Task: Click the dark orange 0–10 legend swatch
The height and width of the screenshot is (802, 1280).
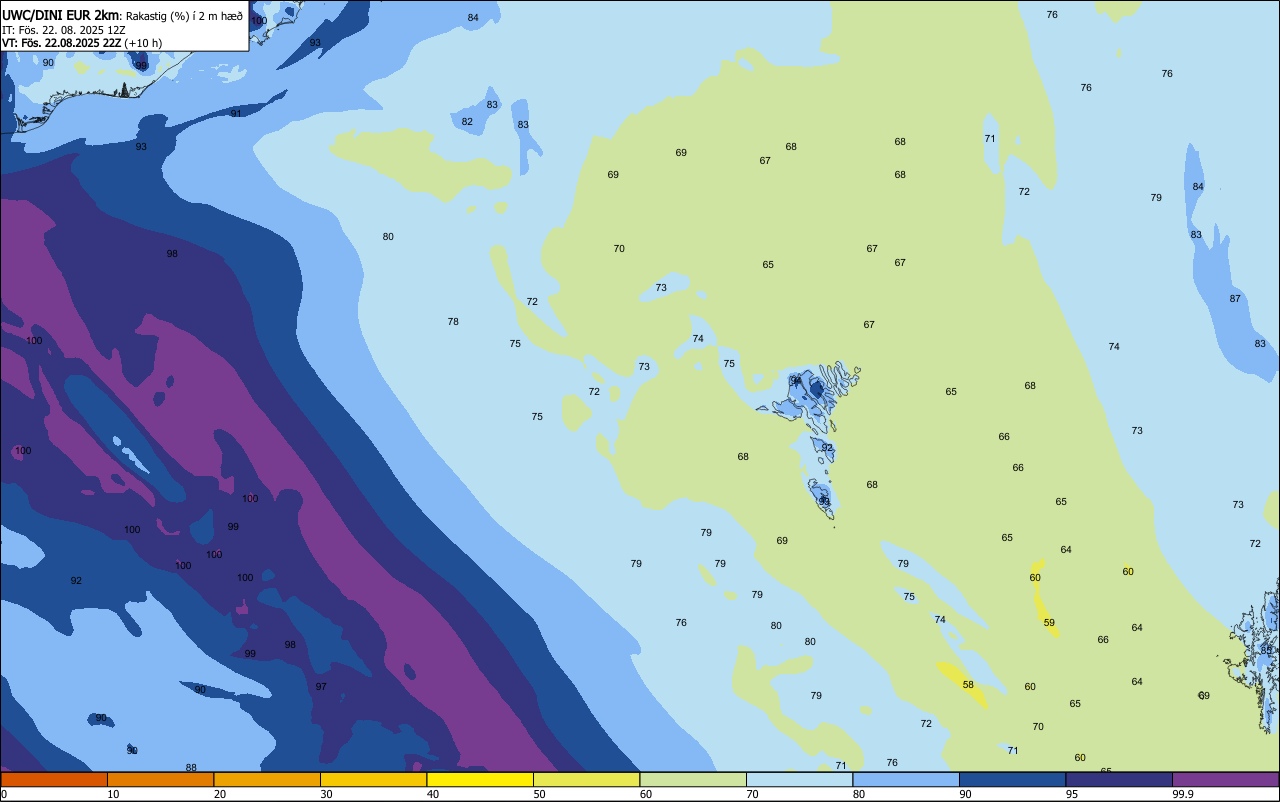Action: pos(54,779)
